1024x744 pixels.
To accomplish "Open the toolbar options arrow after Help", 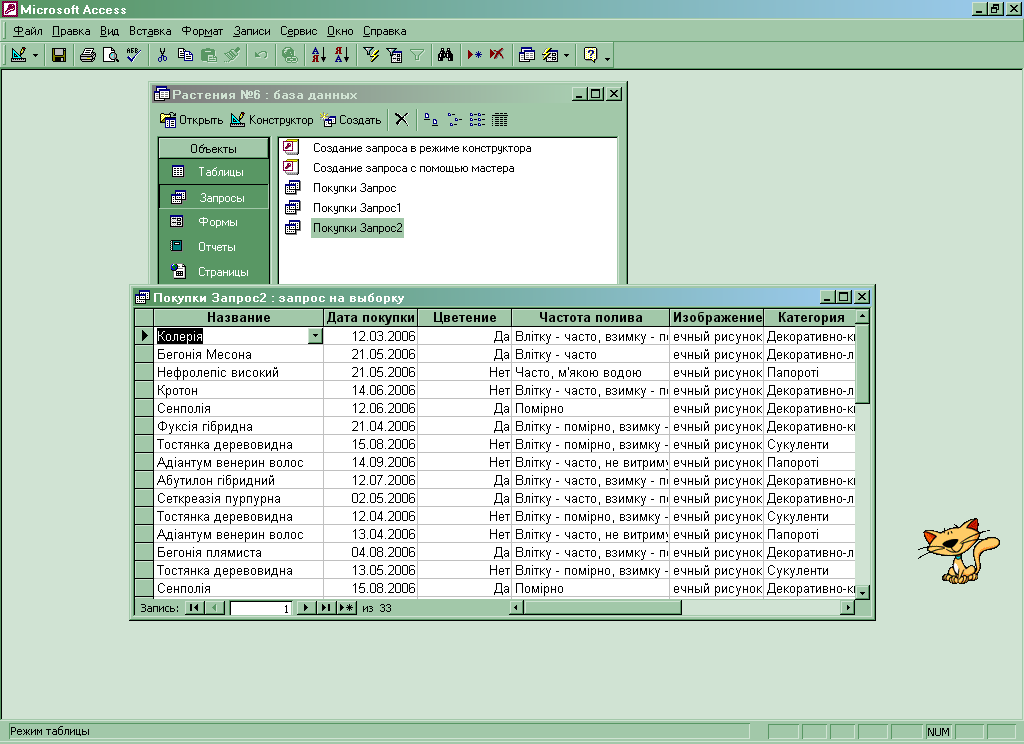I will click(x=607, y=57).
